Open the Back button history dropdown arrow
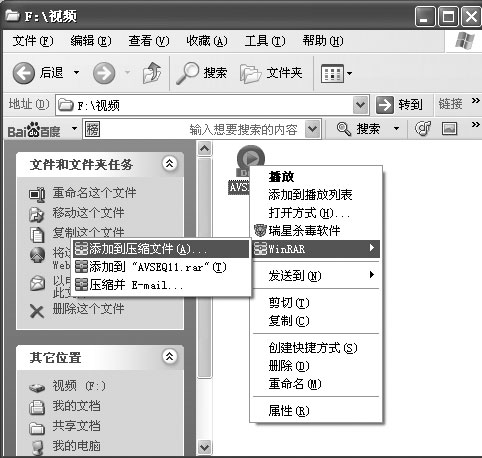 tap(76, 72)
